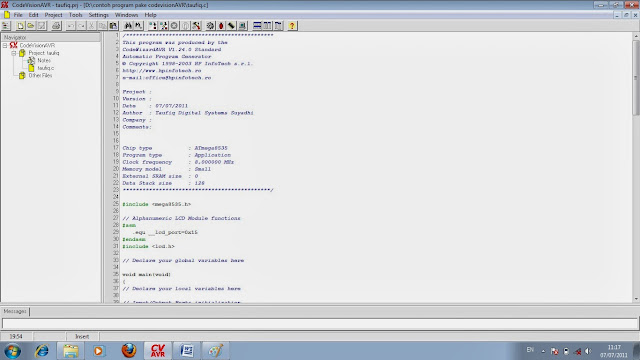Click the Insert mode status indicator
Viewport: 640px width, 360px height.
point(82,336)
